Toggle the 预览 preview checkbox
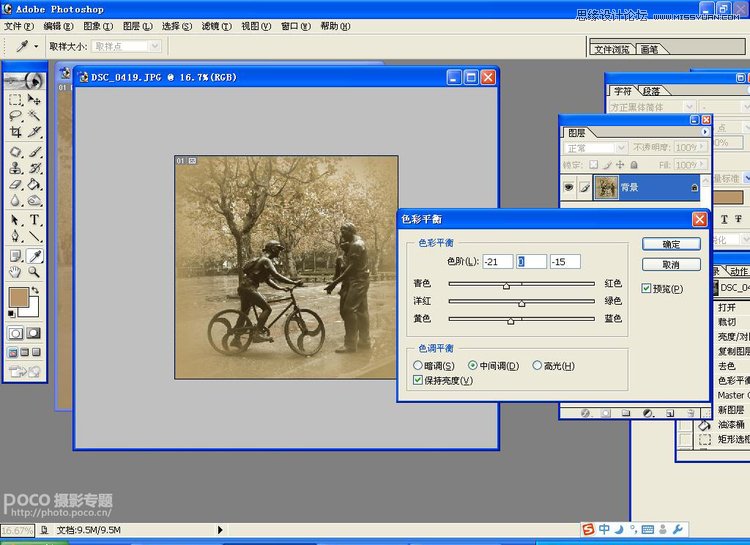Viewport: 750px width, 545px height. [647, 289]
